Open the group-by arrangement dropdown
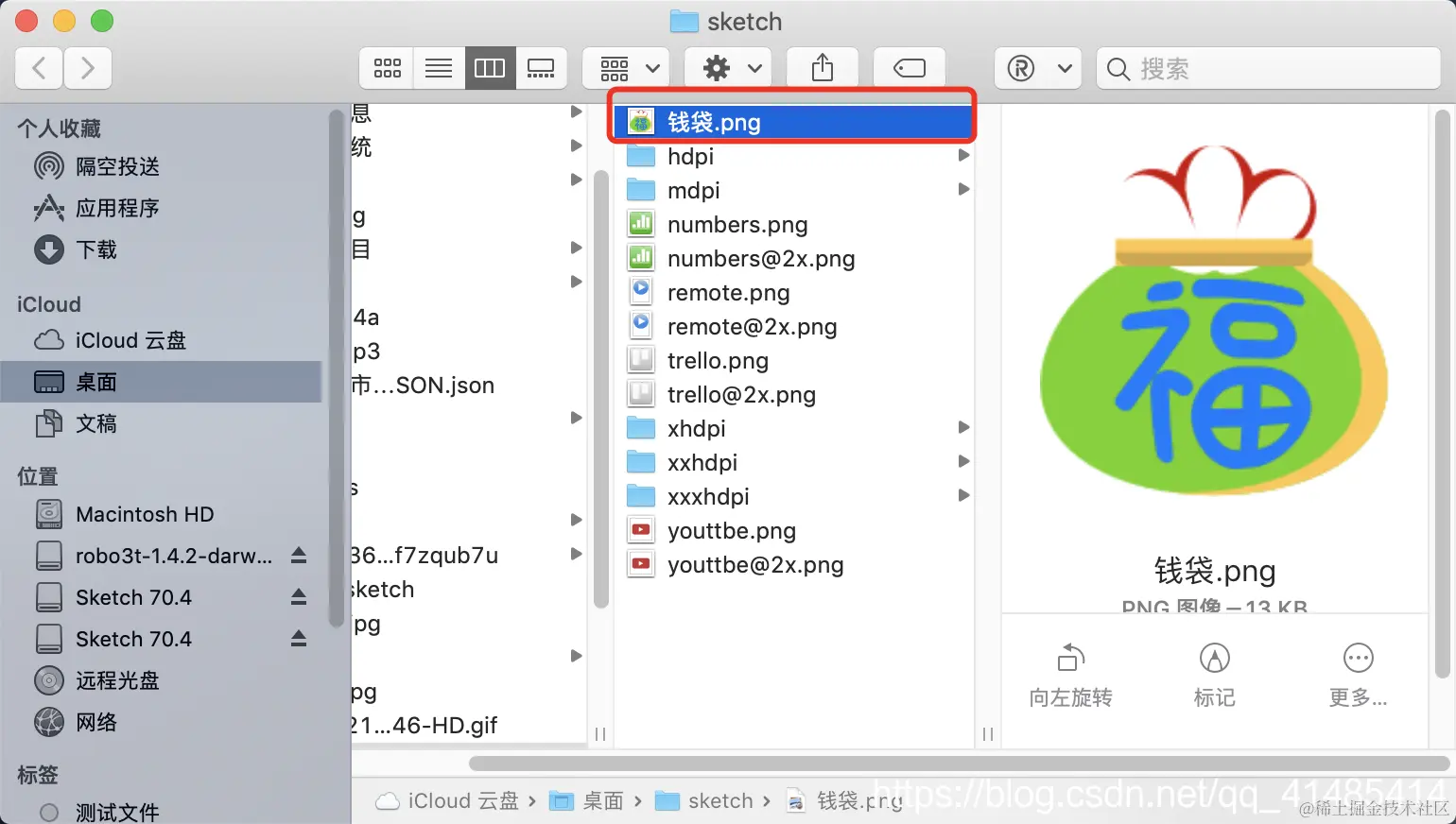The image size is (1456, 824). click(626, 68)
